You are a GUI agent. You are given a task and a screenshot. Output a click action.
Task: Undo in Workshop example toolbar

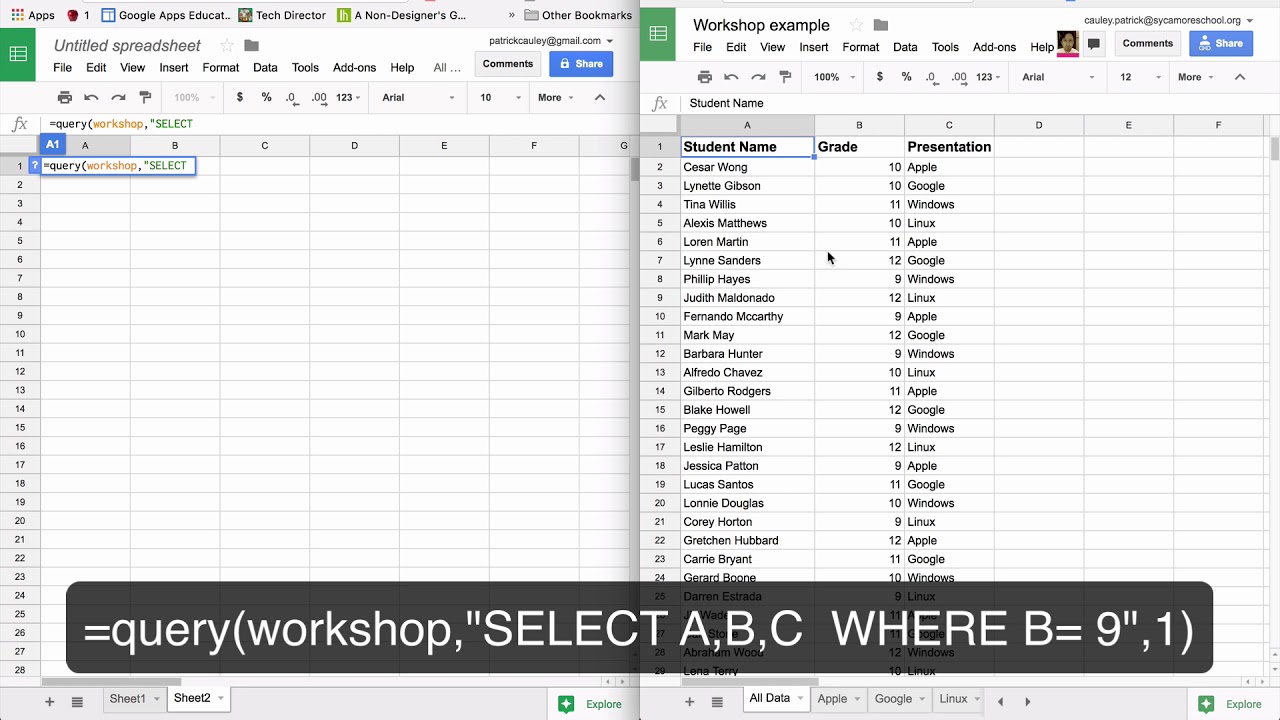tap(731, 77)
